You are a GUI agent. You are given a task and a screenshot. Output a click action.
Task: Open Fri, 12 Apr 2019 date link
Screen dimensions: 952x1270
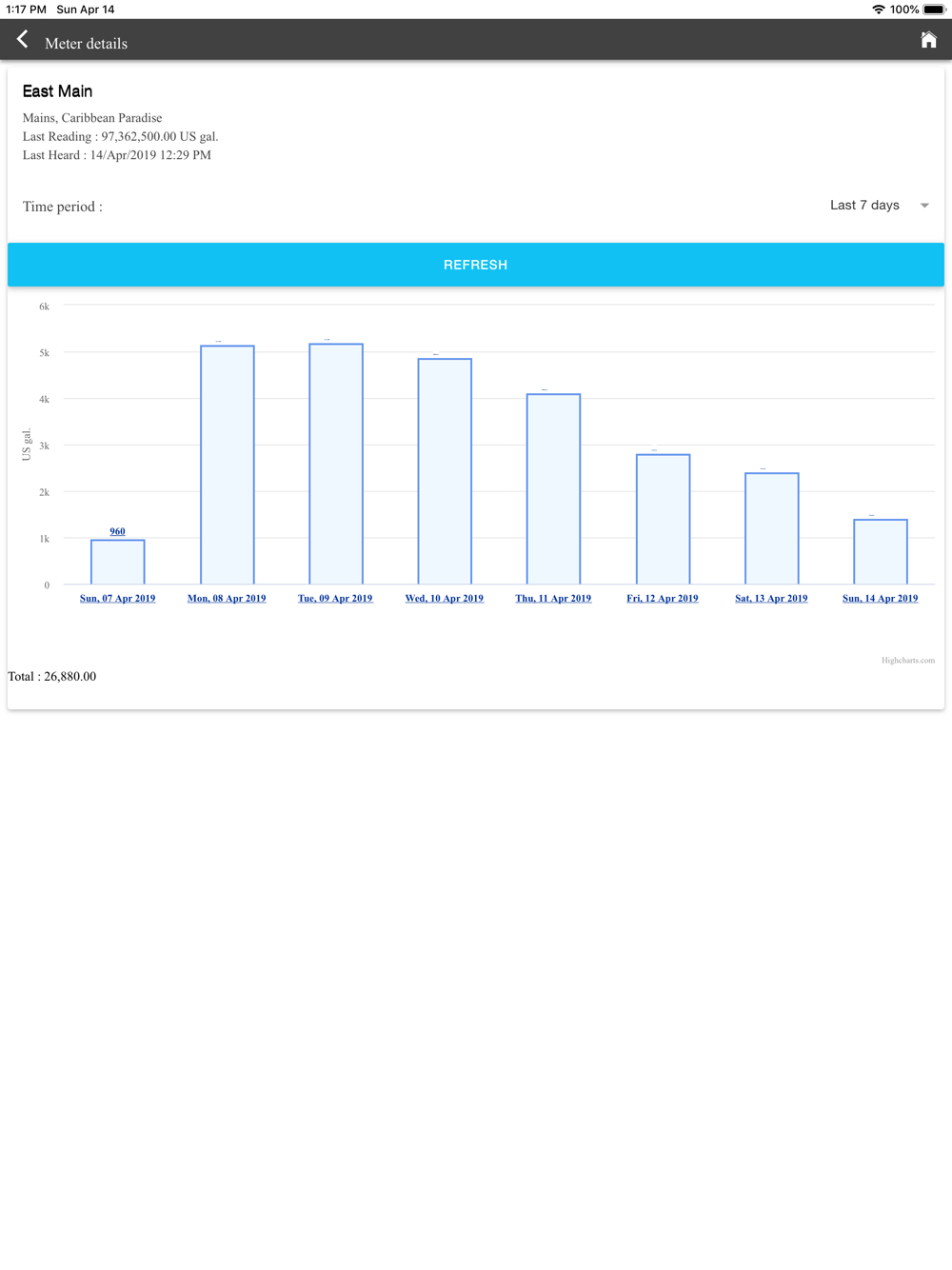pyautogui.click(x=663, y=599)
